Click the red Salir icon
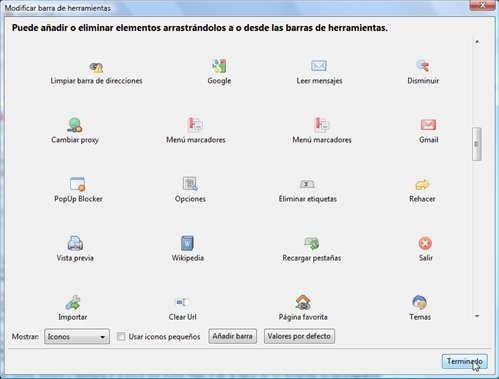This screenshot has height=379, width=499. click(x=425, y=243)
